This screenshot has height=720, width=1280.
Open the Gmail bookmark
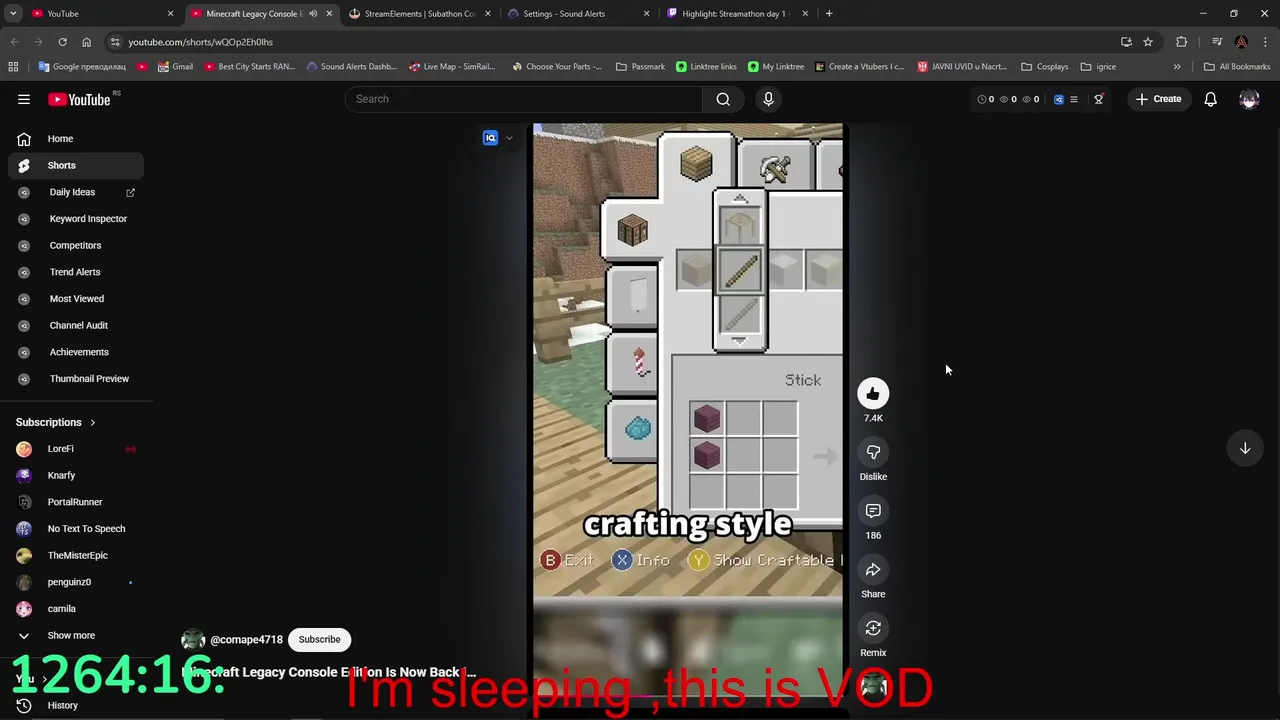pyautogui.click(x=175, y=67)
